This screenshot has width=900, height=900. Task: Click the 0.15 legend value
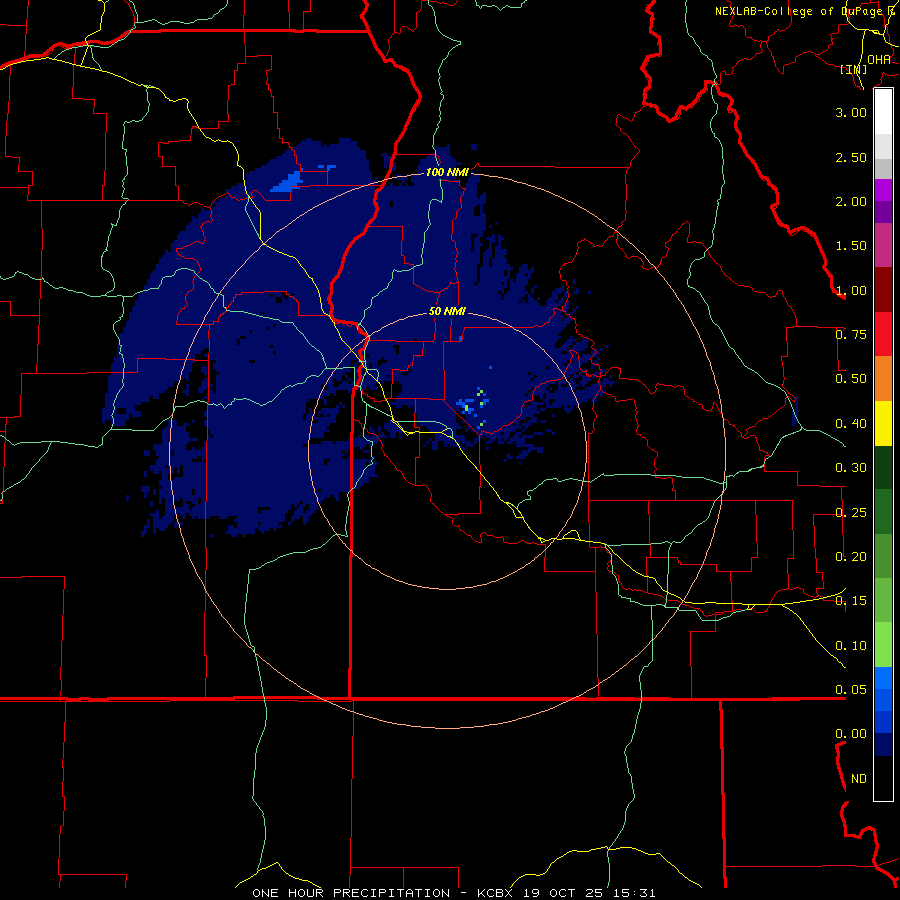click(851, 601)
